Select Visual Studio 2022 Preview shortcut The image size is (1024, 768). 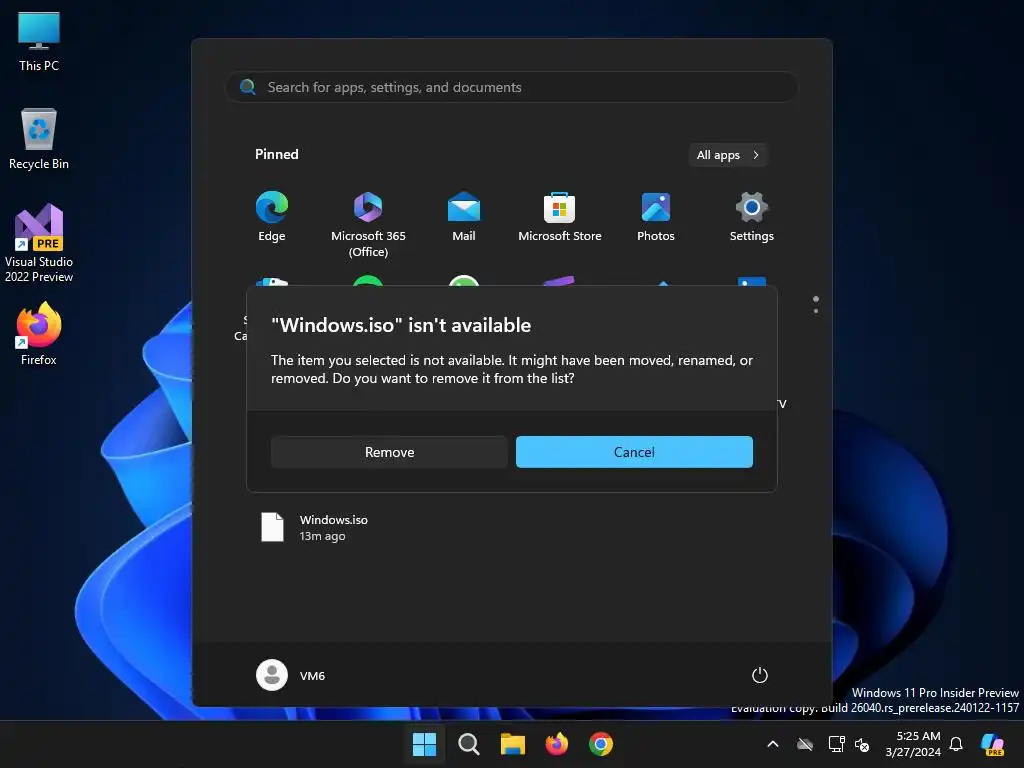(x=39, y=243)
